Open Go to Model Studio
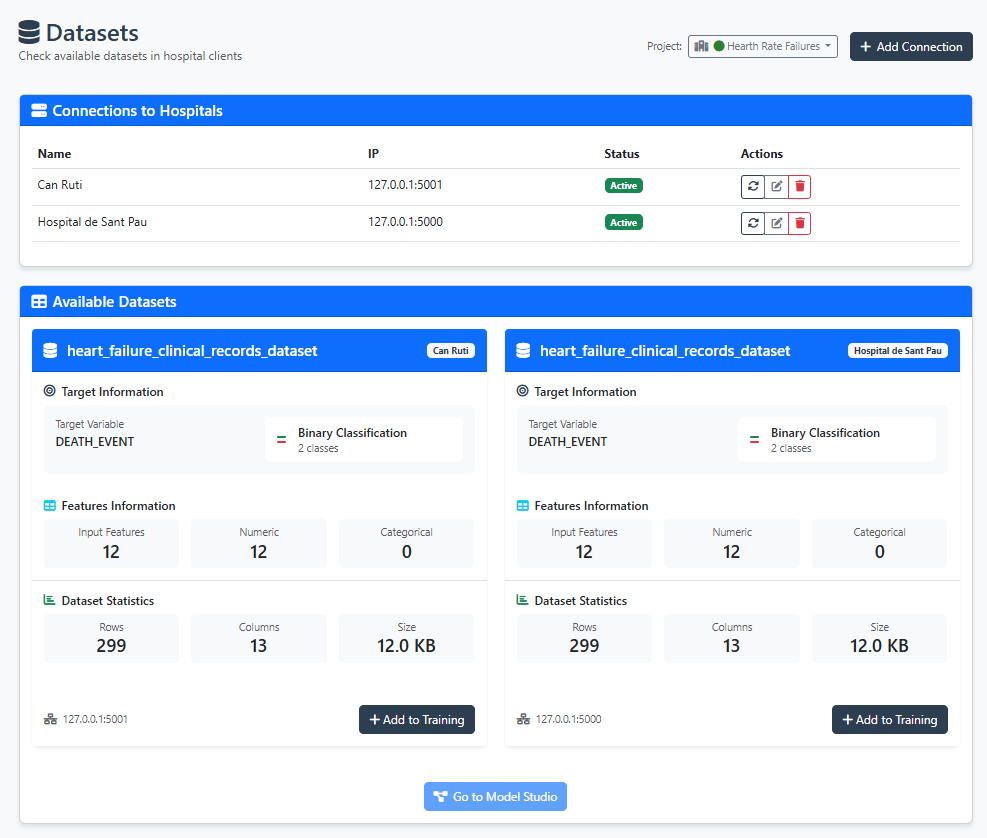Viewport: 987px width, 838px height. 495,796
